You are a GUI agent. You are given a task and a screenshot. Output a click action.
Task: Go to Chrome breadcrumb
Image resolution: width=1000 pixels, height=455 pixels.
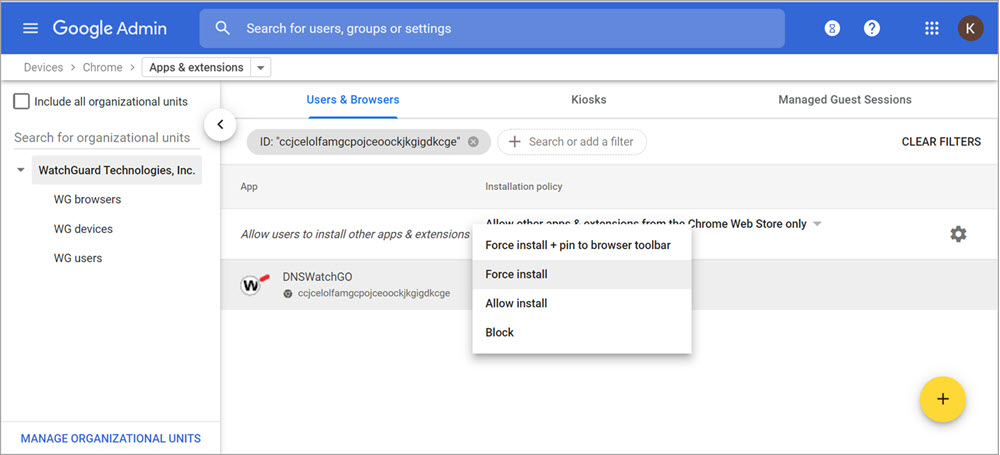point(103,67)
